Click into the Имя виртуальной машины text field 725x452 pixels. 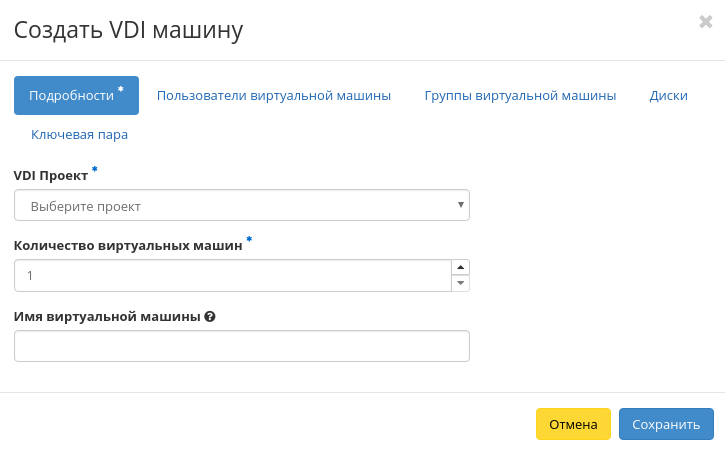(x=241, y=346)
